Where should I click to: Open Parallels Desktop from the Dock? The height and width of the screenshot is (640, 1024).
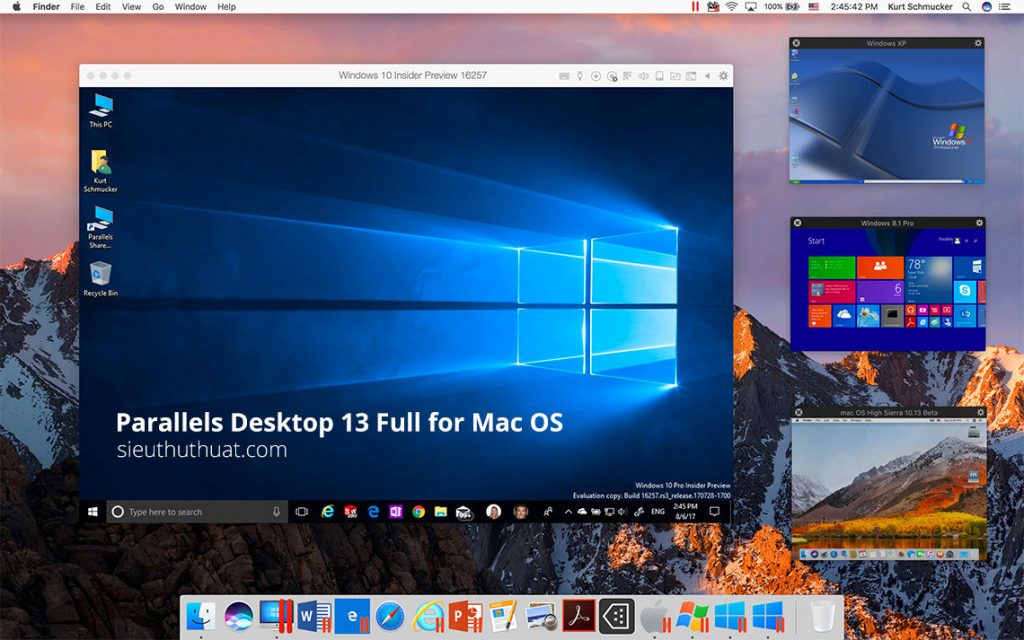[x=276, y=616]
